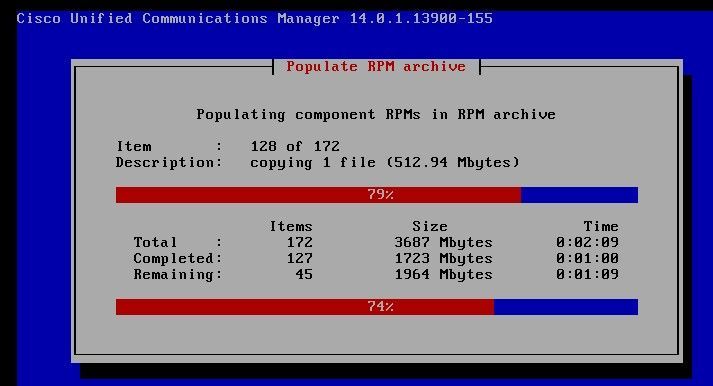Click the 'Time' column header
713x386 pixels.
tap(601, 226)
